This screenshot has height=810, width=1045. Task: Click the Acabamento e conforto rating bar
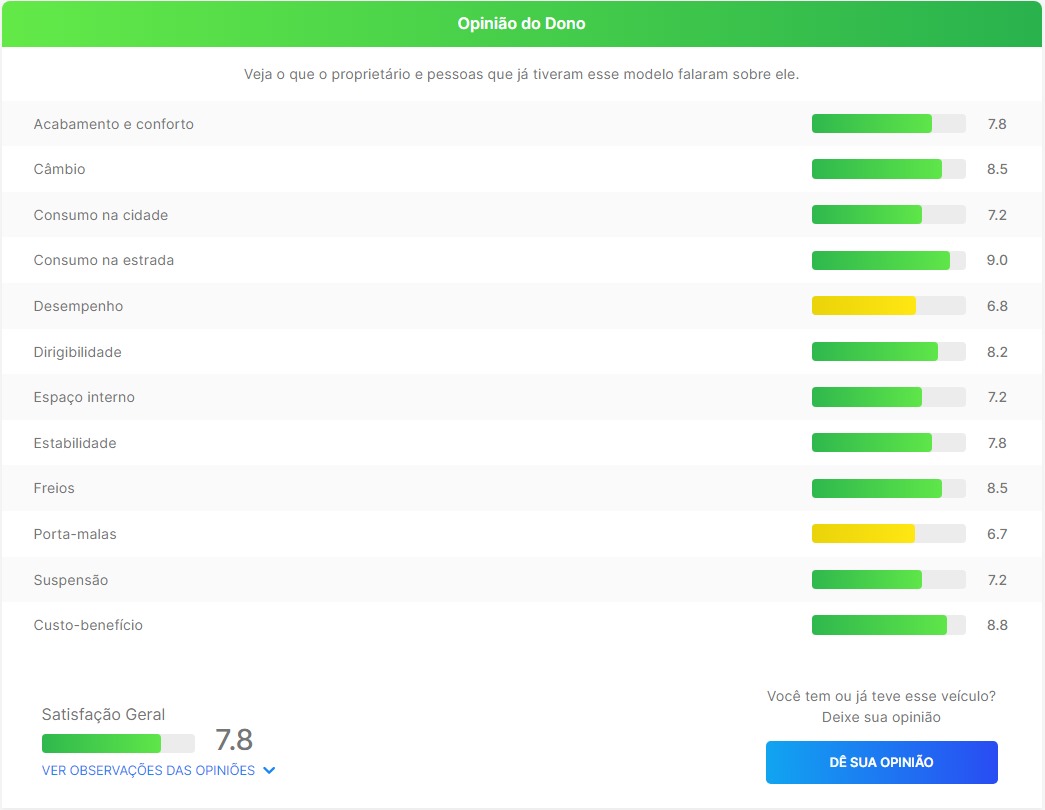click(x=888, y=123)
